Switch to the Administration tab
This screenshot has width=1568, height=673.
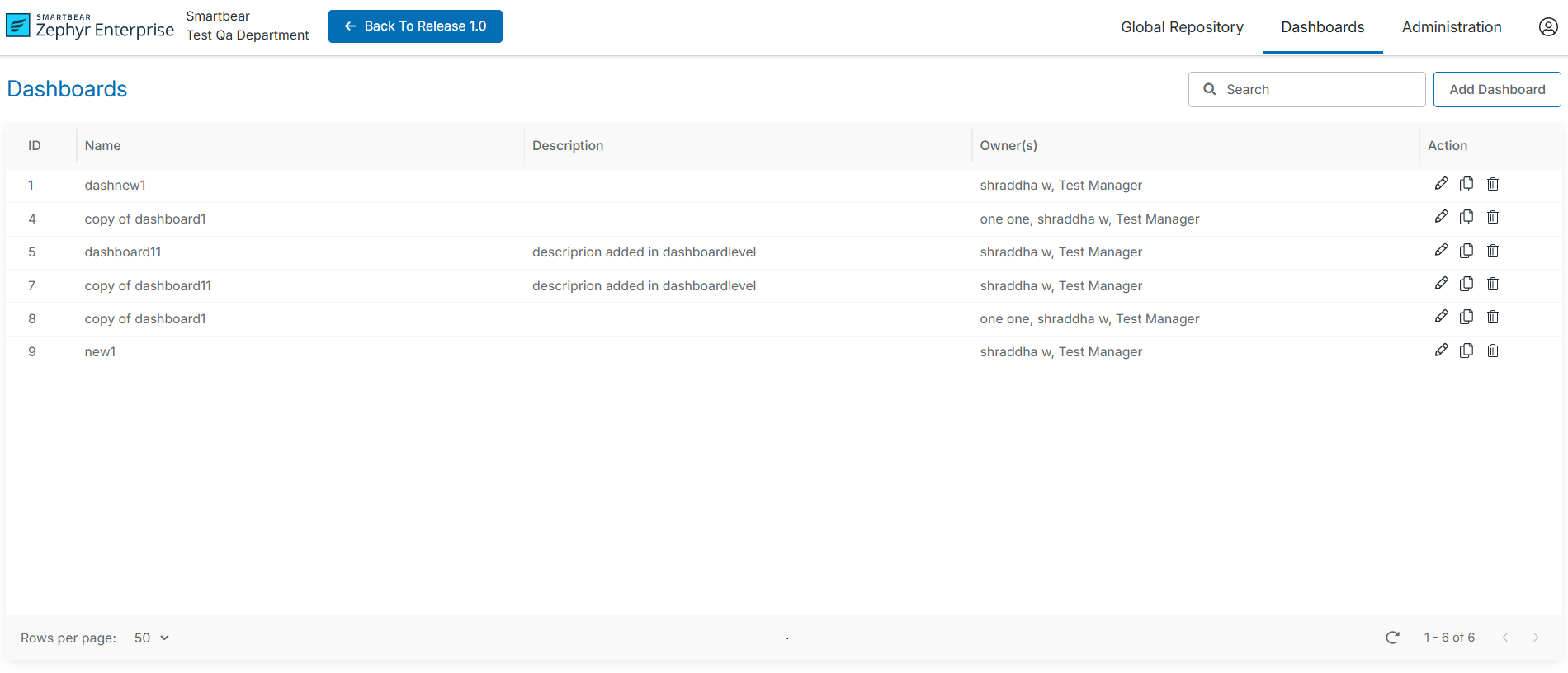[x=1452, y=27]
